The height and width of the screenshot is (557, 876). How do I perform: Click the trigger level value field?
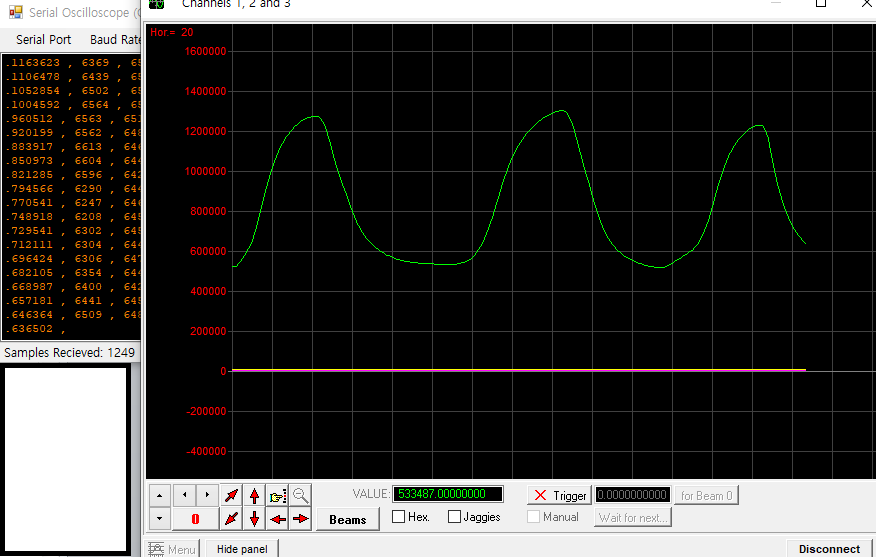632,495
